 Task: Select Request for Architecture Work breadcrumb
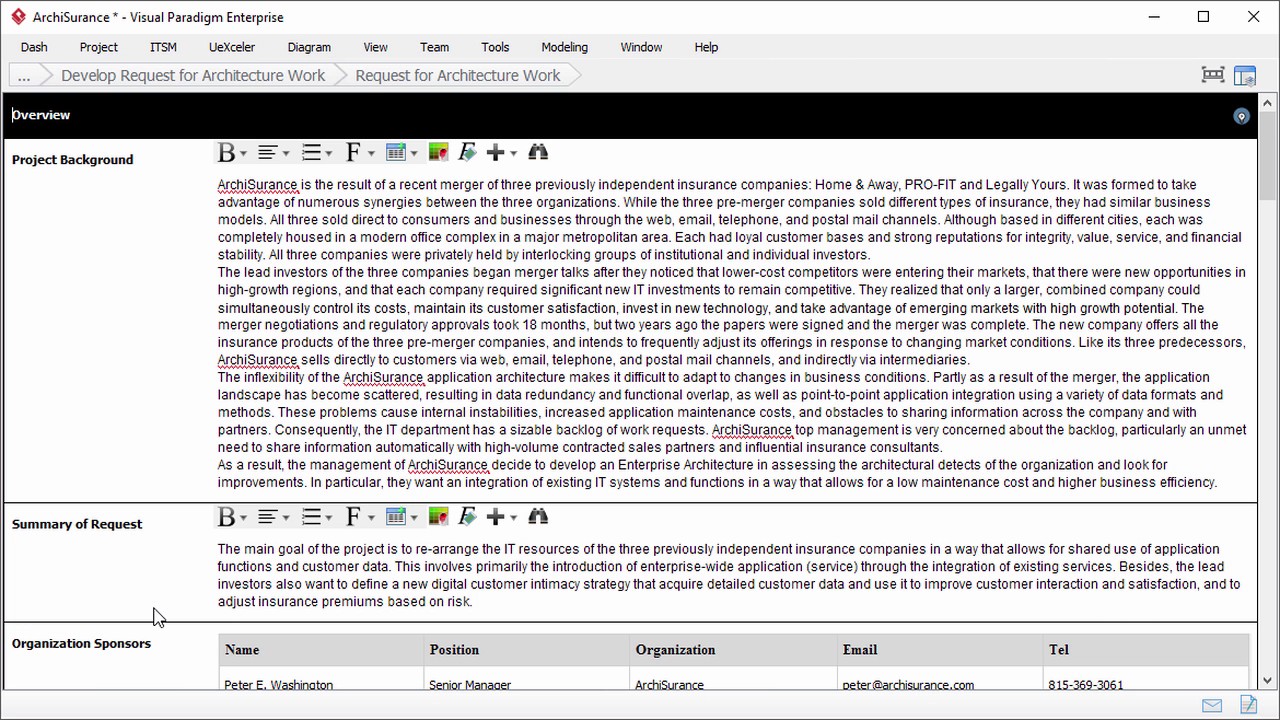tap(458, 75)
